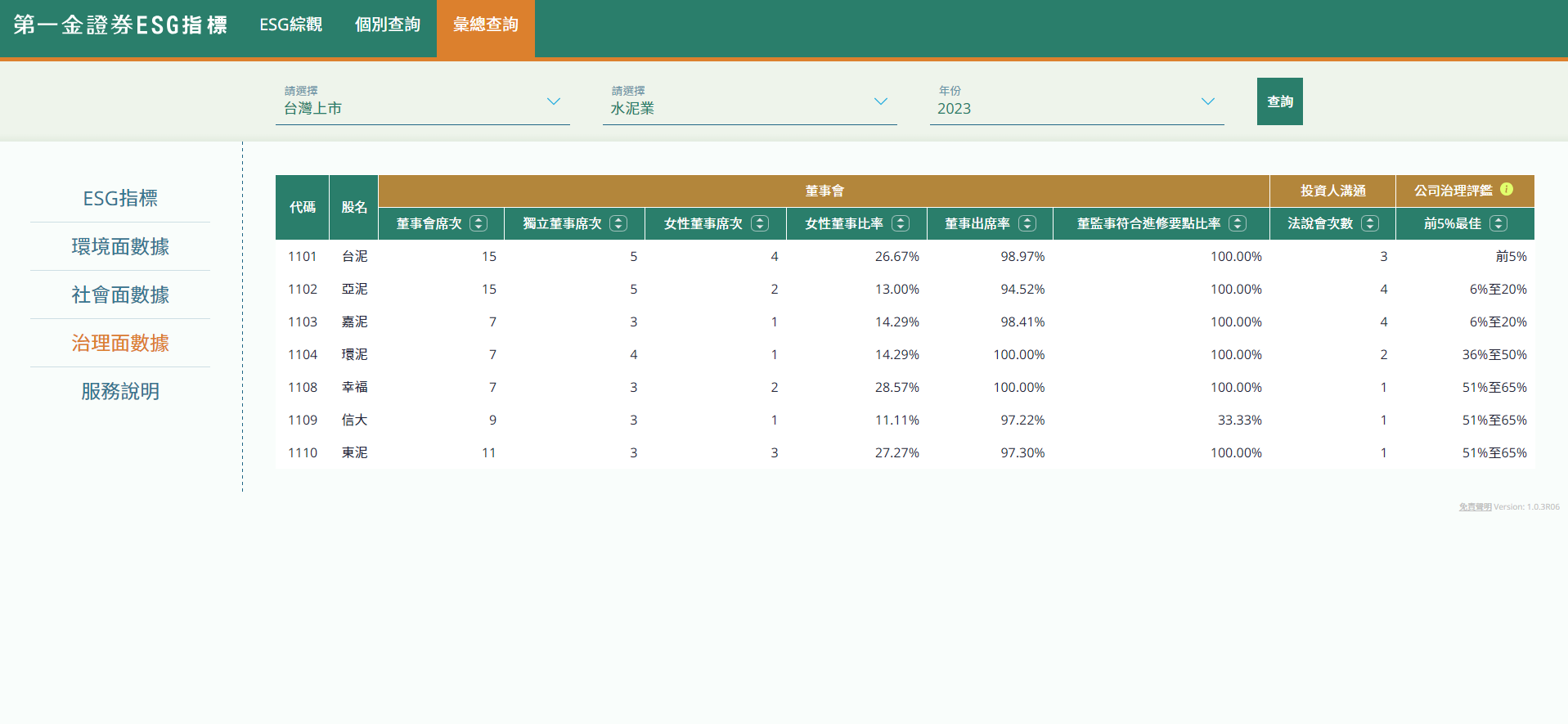Screen dimensions: 1568x724
Task: Sort table by 女性董事席次 icon
Action: (760, 223)
